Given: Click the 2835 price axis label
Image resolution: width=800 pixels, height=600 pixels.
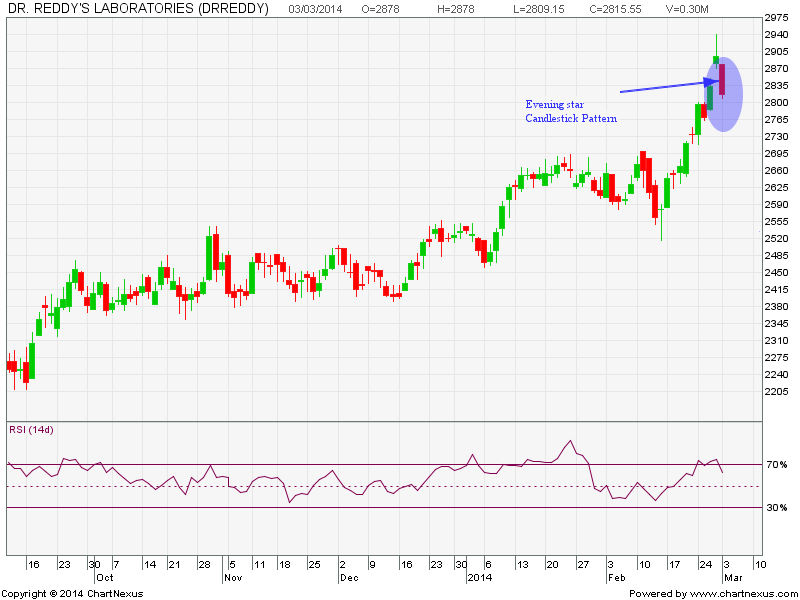Looking at the screenshot, I should pyautogui.click(x=777, y=85).
